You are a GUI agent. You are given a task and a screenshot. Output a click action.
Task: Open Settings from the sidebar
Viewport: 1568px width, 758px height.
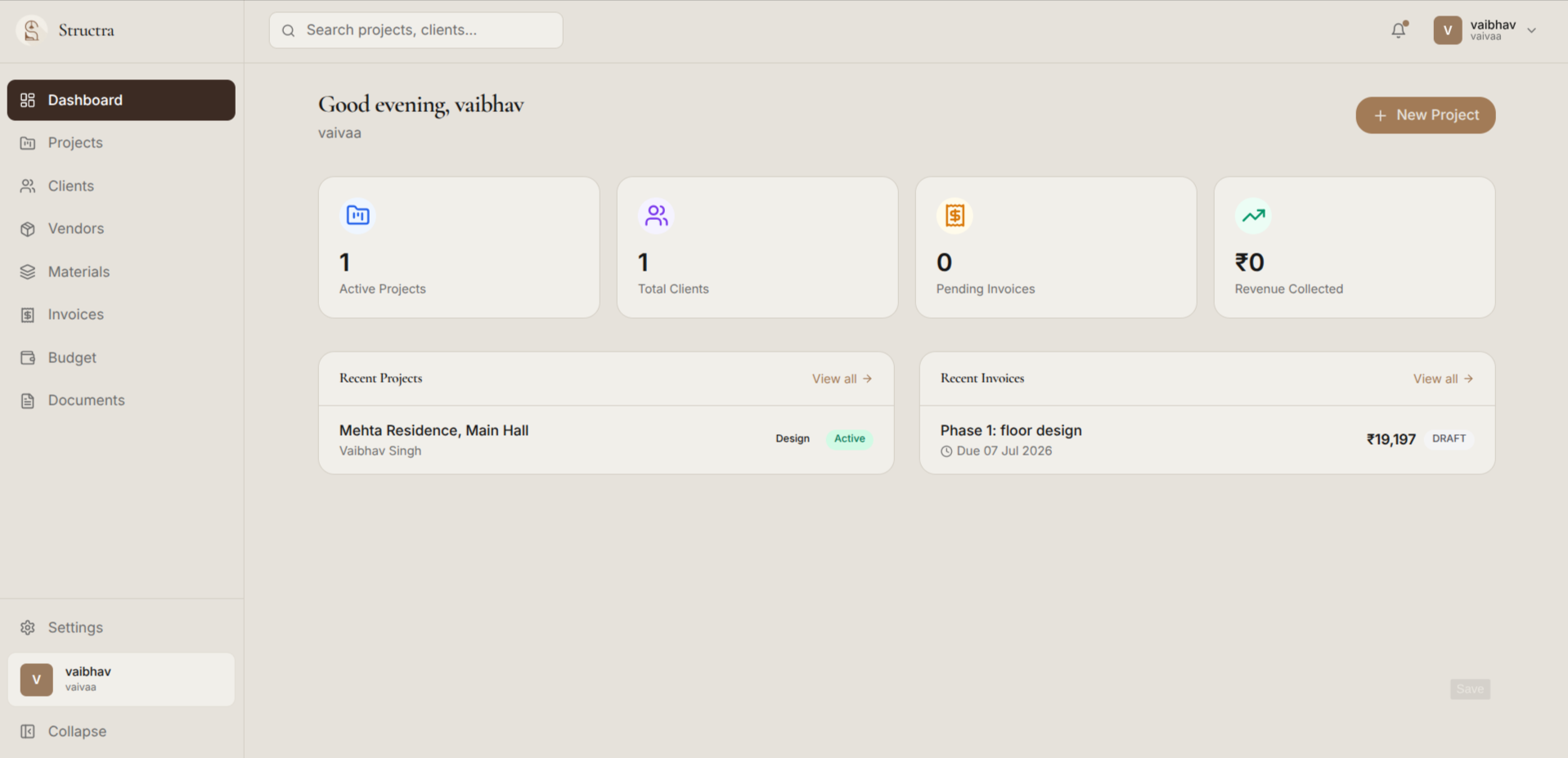(121, 627)
